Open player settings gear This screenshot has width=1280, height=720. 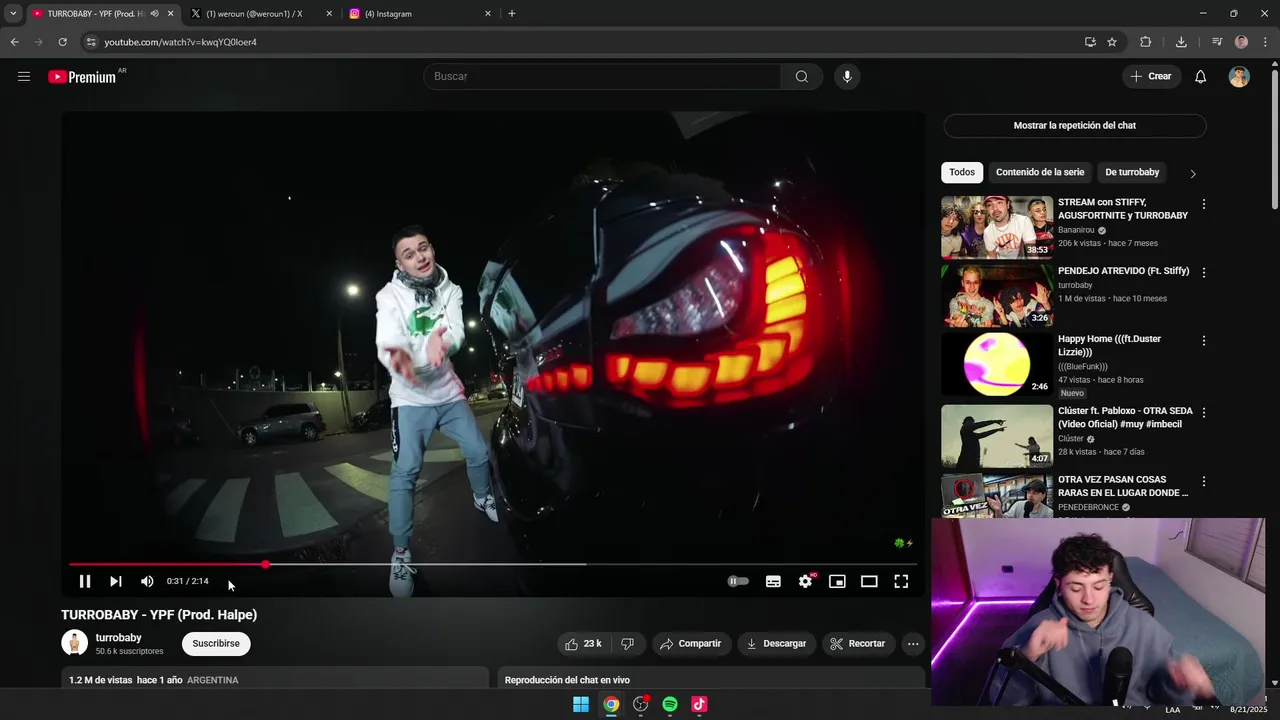[805, 581]
